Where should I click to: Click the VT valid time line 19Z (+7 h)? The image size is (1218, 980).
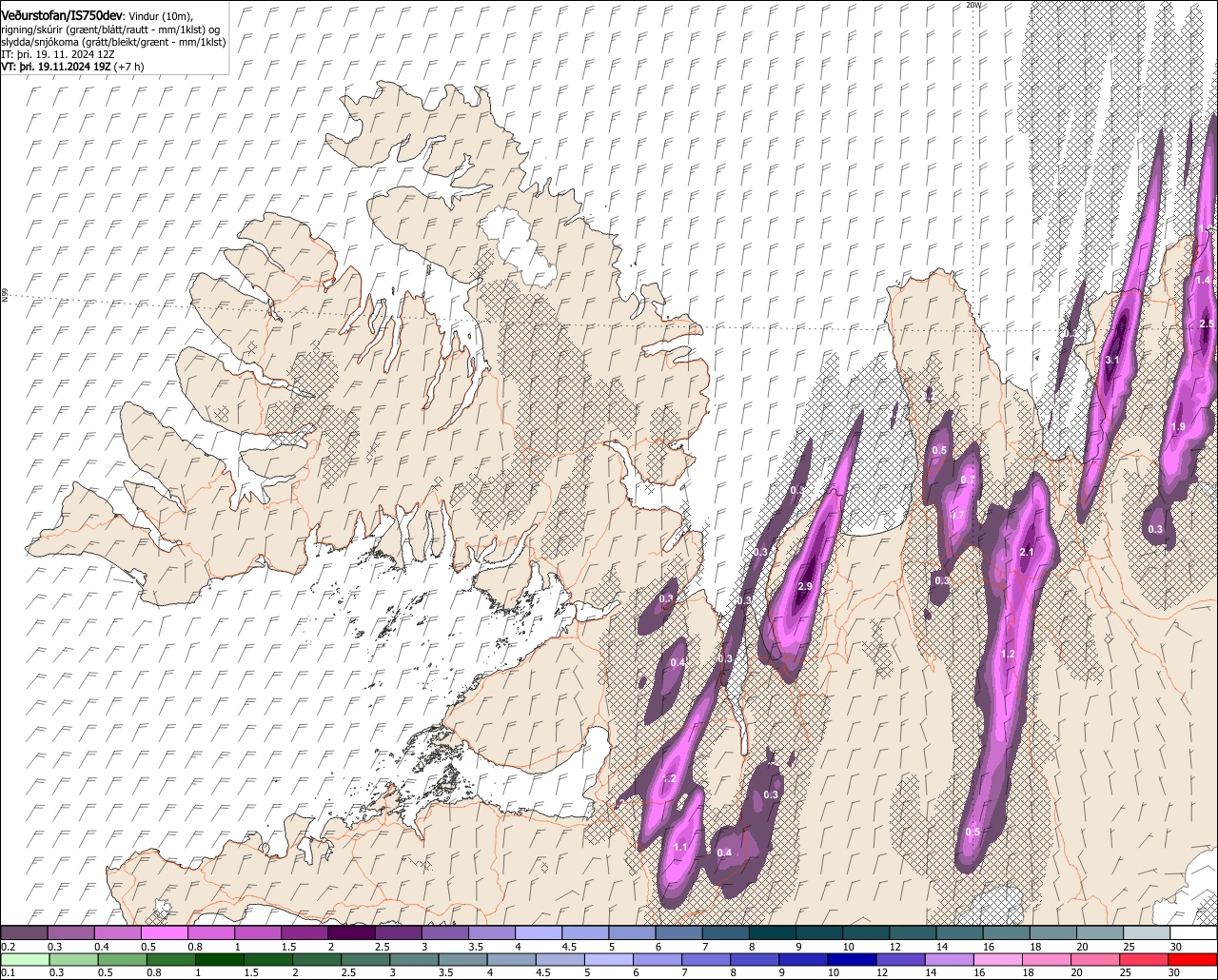[73, 67]
